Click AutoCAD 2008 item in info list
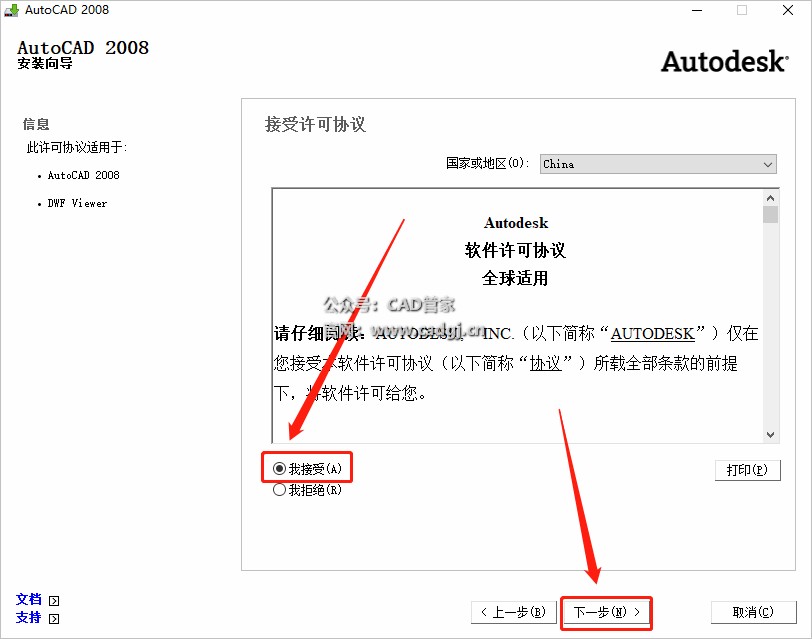 click(83, 175)
